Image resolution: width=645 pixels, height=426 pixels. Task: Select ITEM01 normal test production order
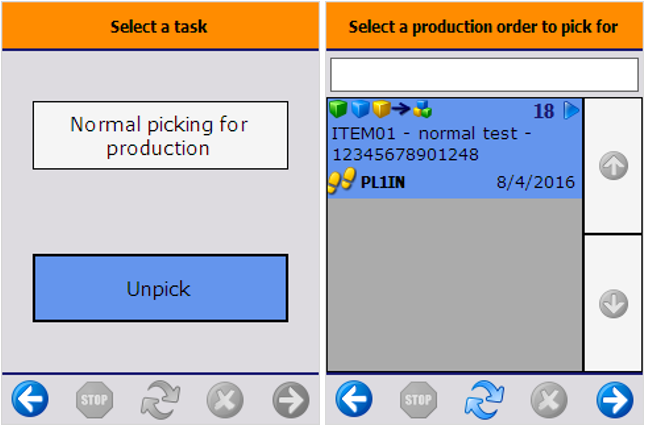(x=440, y=145)
